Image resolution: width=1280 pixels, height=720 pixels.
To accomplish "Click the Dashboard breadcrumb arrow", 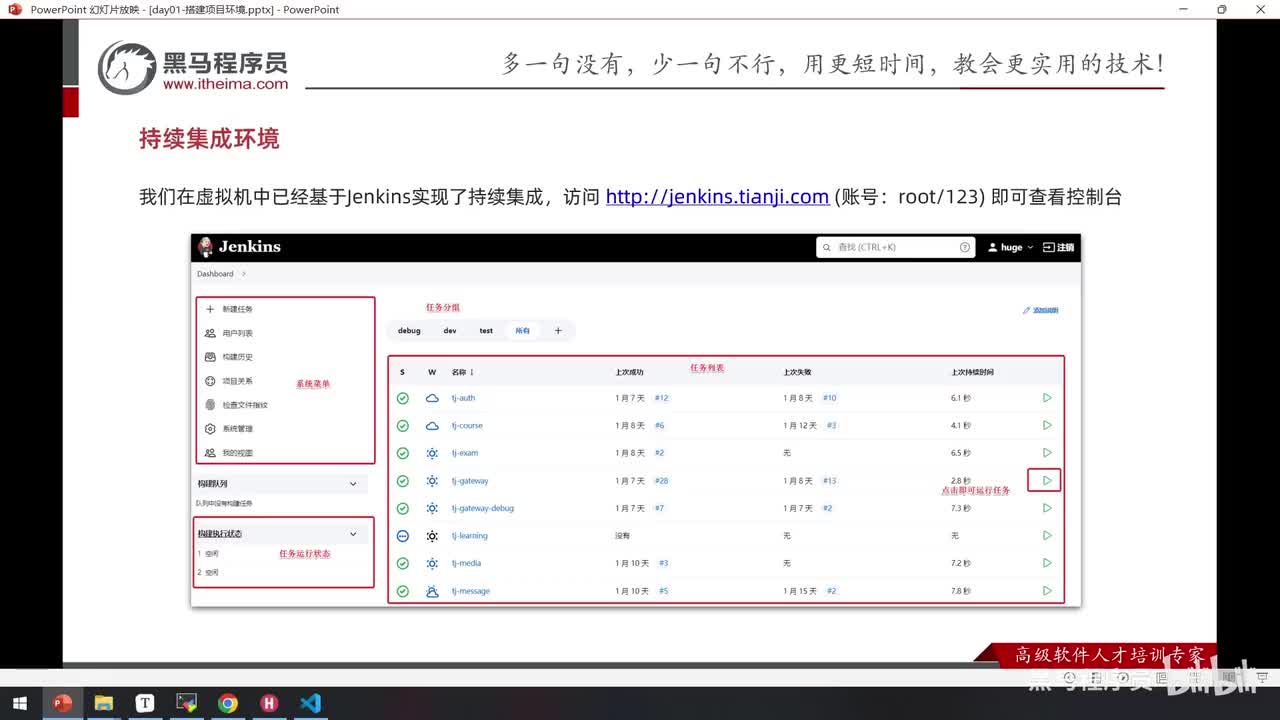I will coord(243,274).
